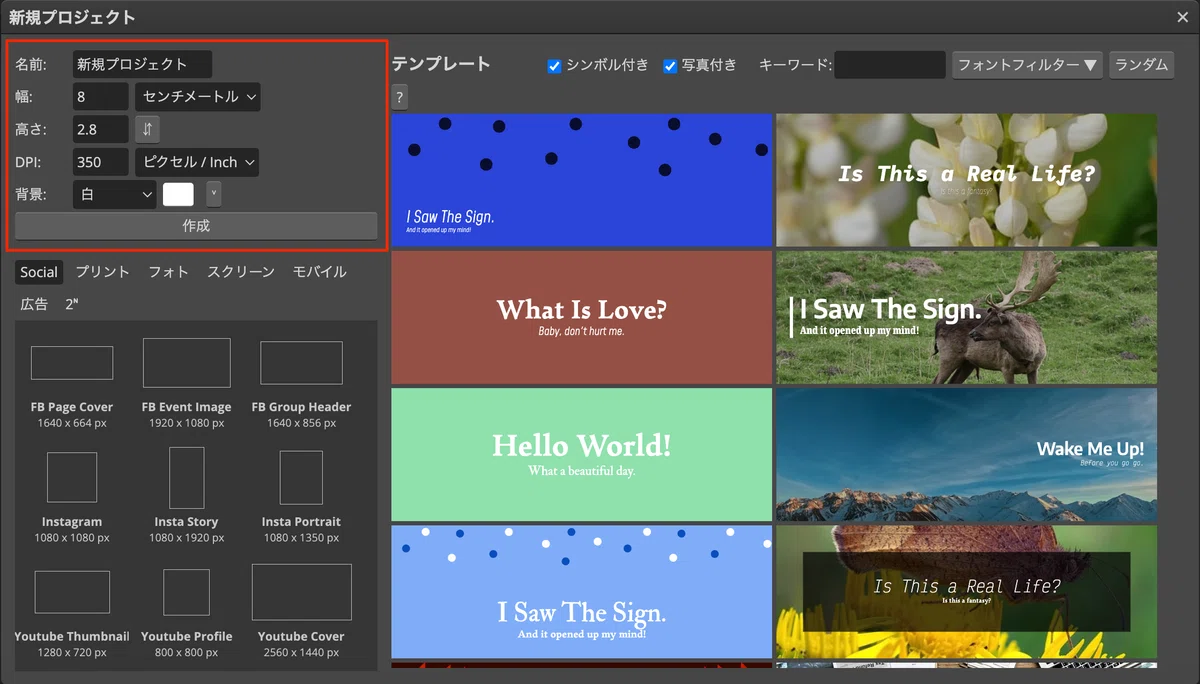
Task: Close the 新規プロジェクト dialog
Action: click(x=1183, y=17)
